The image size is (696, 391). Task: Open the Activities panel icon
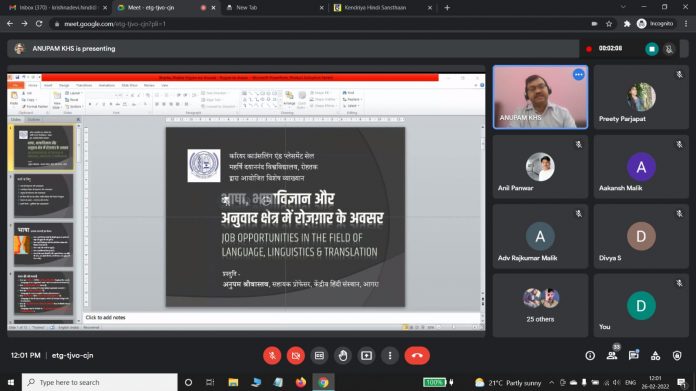pyautogui.click(x=655, y=355)
